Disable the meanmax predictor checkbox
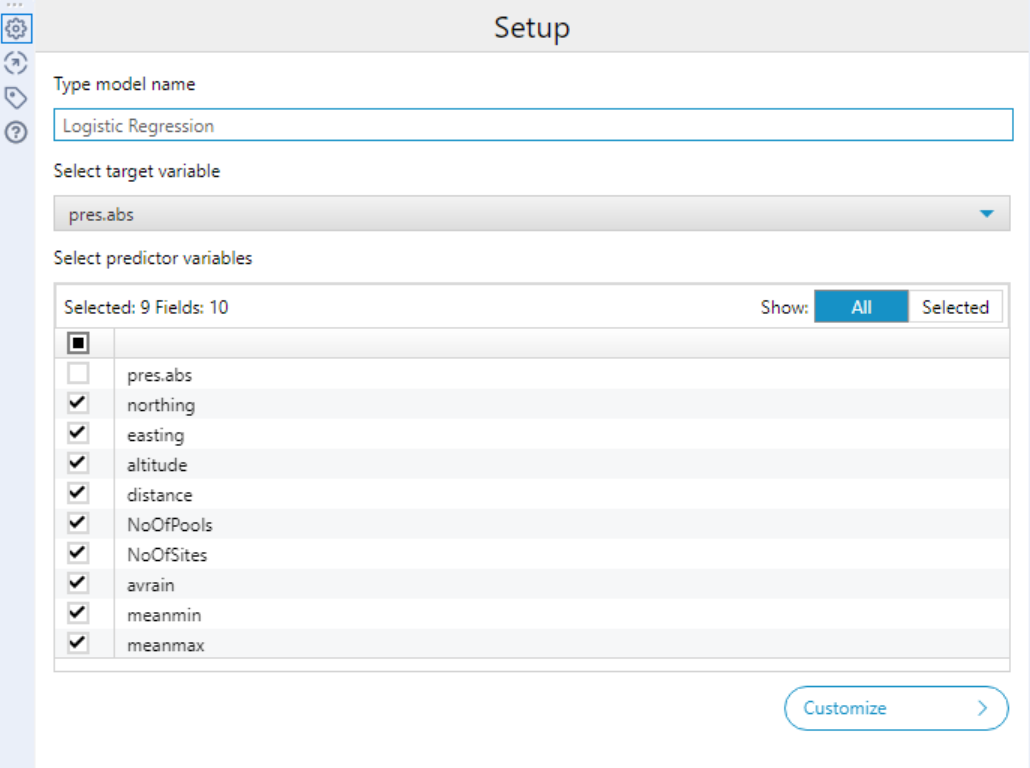The image size is (1030, 768). (78, 644)
